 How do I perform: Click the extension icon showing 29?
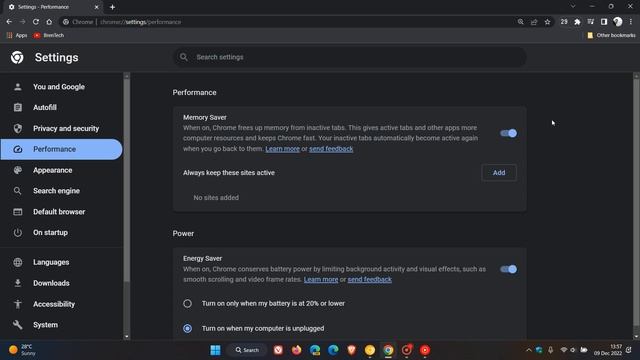coord(564,22)
